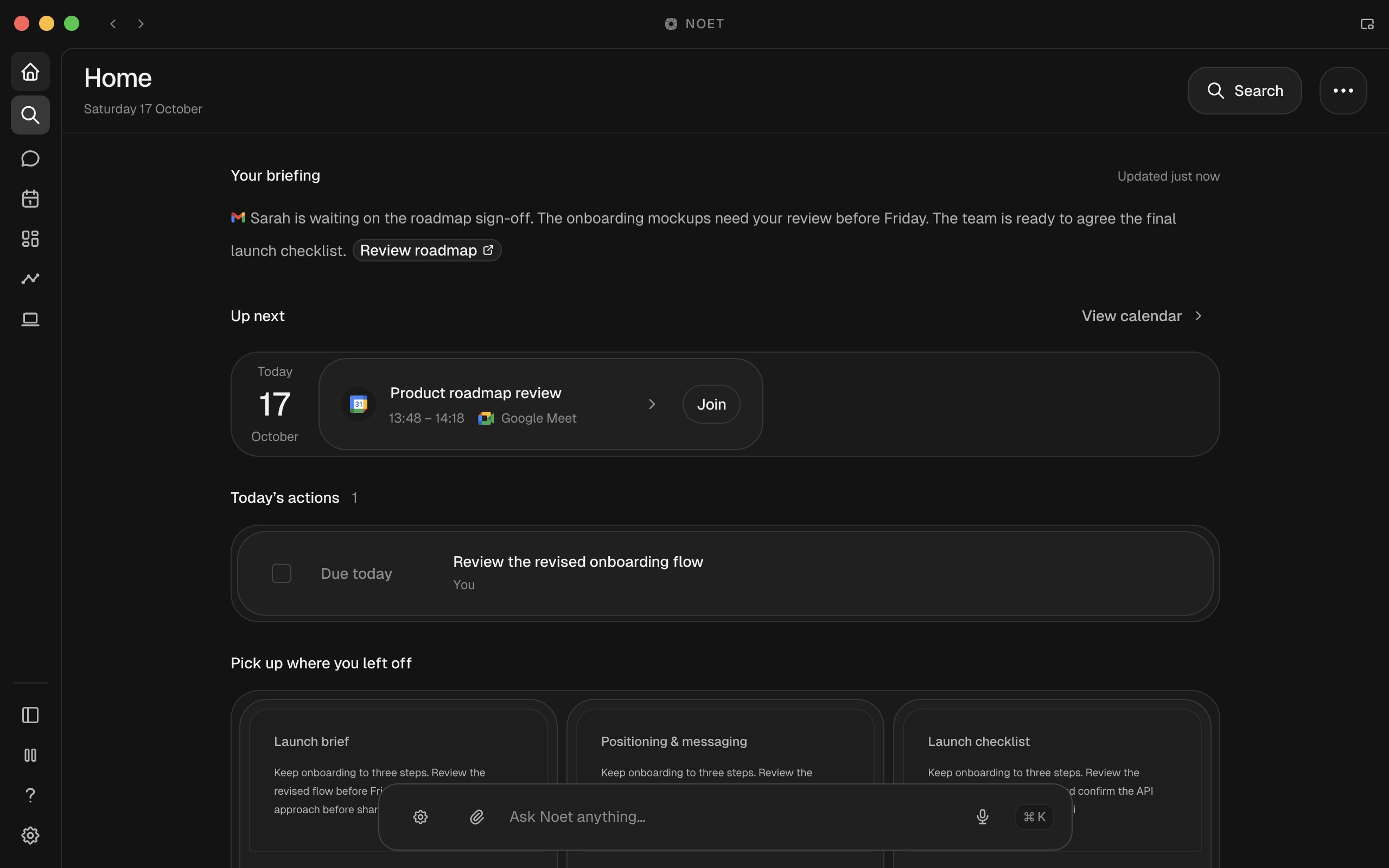The image size is (1389, 868).
Task: Click the ⌘K shortcut badge
Action: [x=1034, y=817]
